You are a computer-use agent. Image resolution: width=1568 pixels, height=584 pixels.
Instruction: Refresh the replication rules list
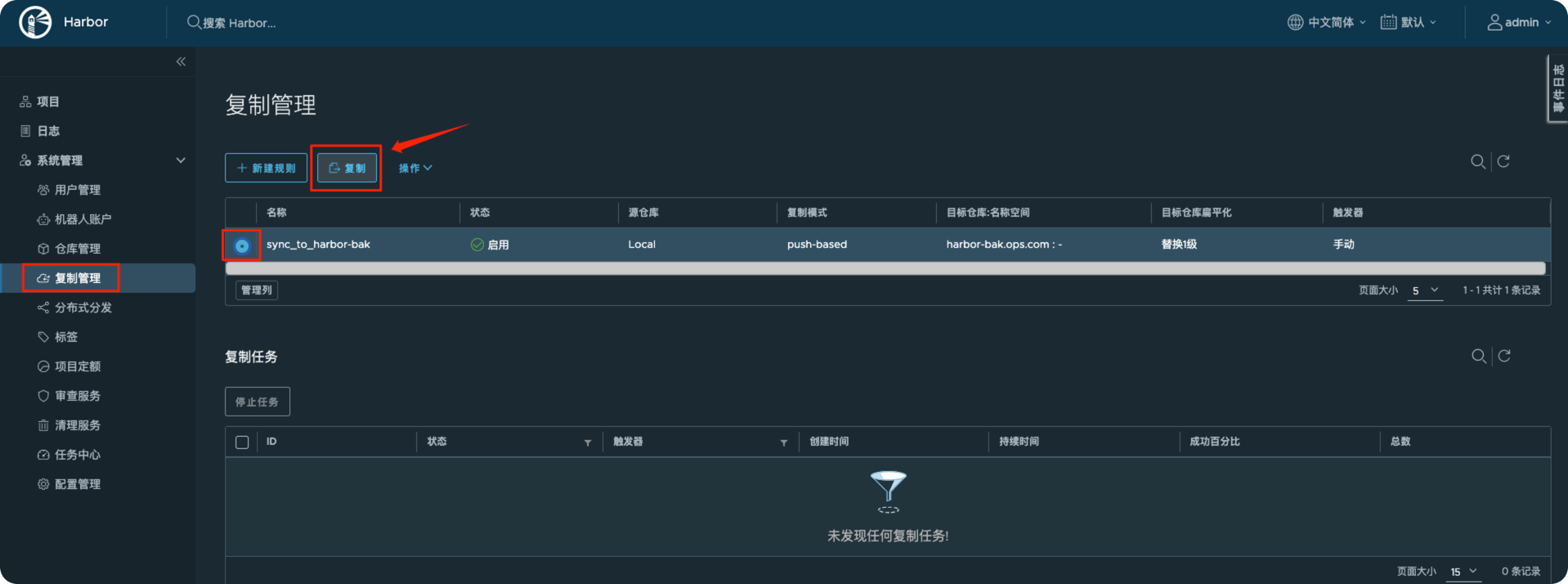tap(1503, 161)
